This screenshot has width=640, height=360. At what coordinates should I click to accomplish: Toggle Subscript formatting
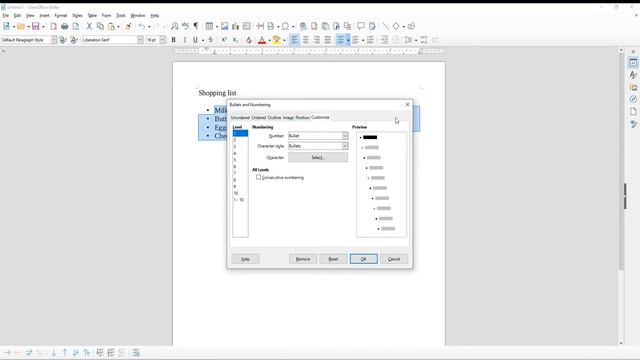pos(235,40)
